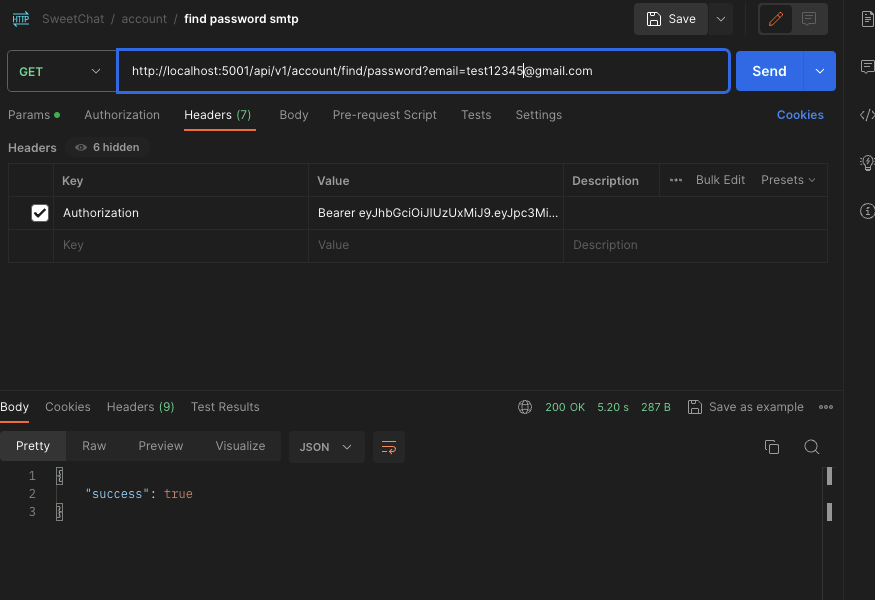
Task: Open the response Cookies tab
Action: pyautogui.click(x=68, y=407)
